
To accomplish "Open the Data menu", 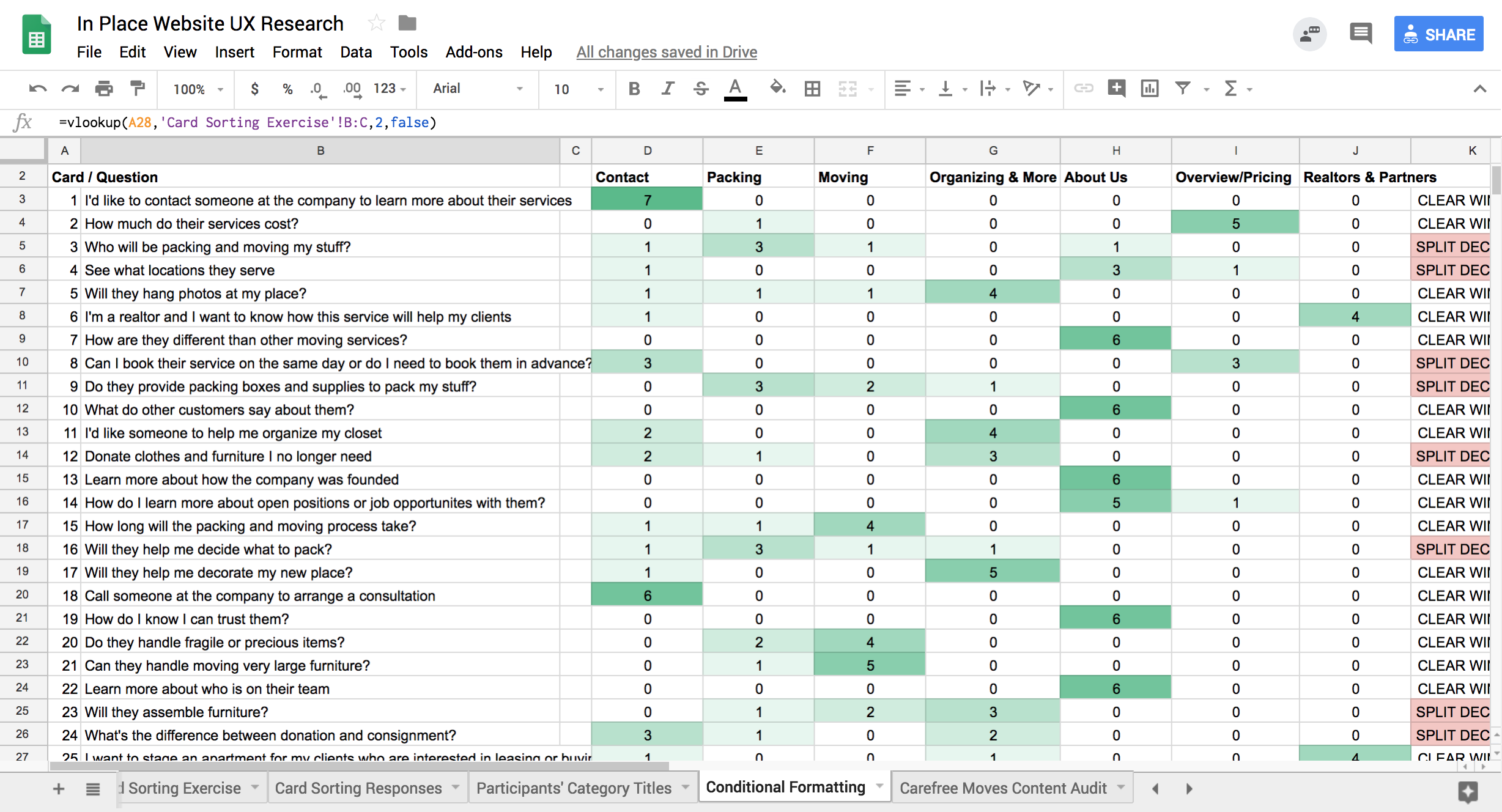I will [356, 52].
